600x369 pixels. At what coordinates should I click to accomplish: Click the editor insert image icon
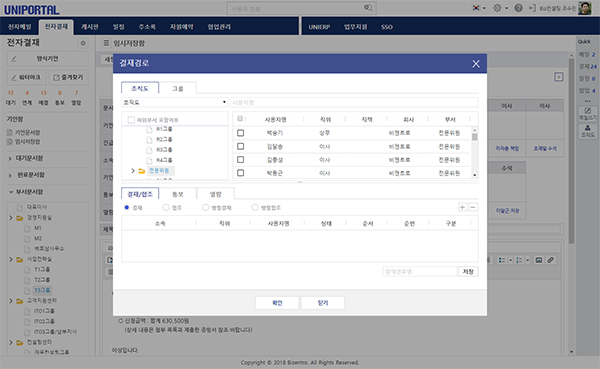click(539, 260)
